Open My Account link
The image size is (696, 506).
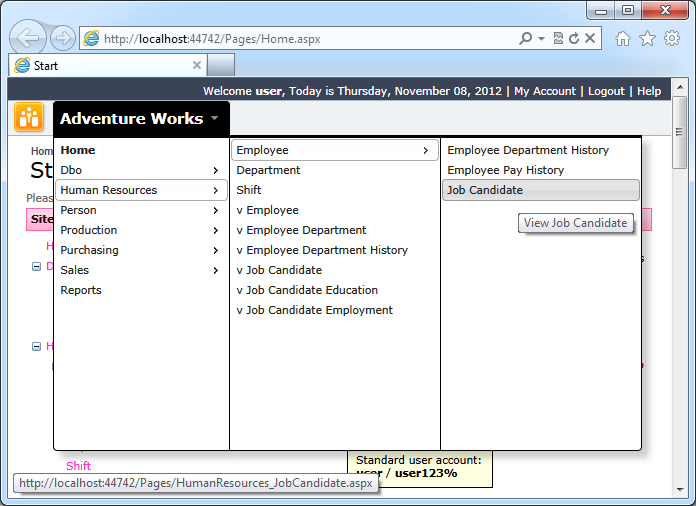pos(545,91)
